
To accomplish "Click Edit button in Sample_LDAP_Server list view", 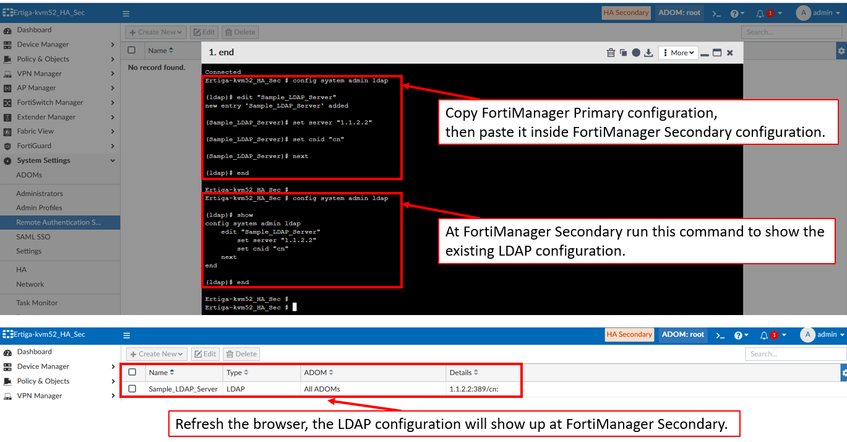I will (x=205, y=354).
